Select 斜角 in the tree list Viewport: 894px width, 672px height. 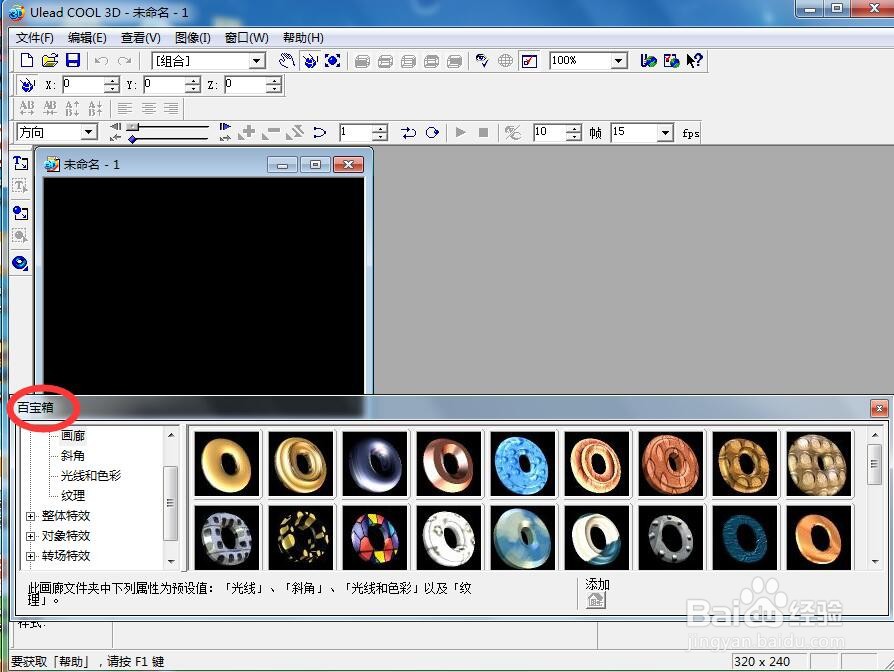(x=72, y=455)
